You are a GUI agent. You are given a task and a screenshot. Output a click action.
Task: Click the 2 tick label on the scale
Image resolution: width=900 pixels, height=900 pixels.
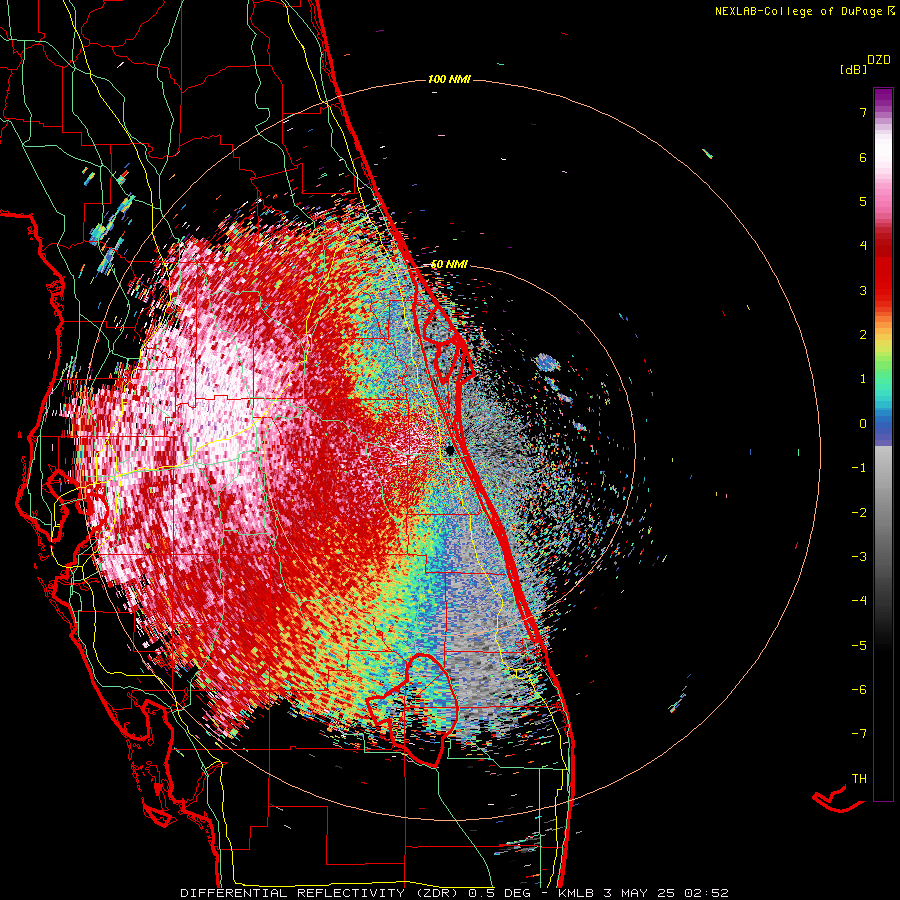(x=863, y=335)
